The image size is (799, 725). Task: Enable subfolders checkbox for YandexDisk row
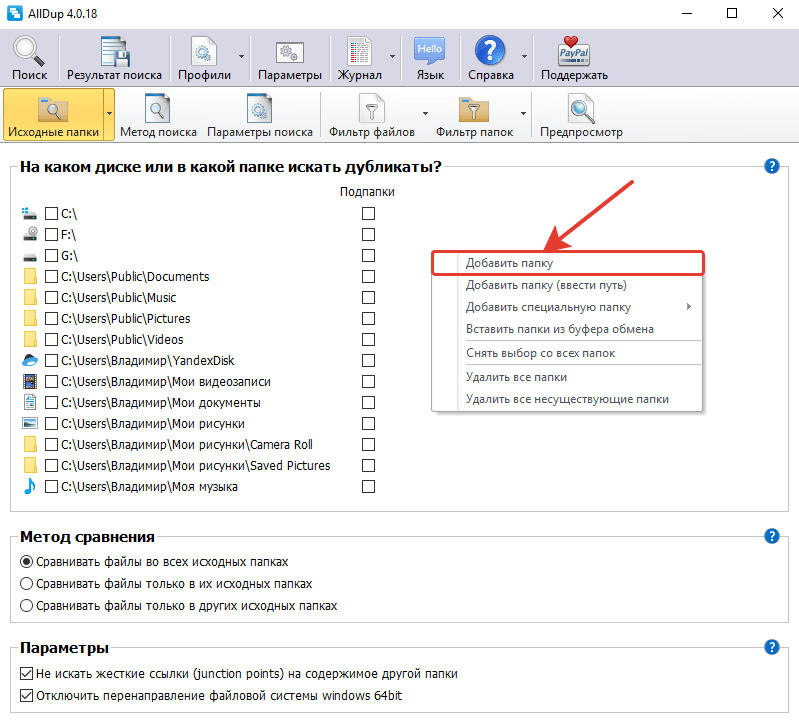(x=368, y=360)
